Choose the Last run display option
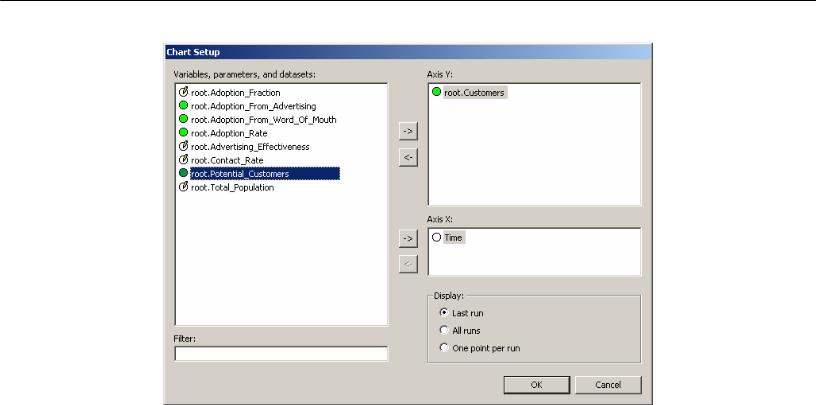 [462, 313]
